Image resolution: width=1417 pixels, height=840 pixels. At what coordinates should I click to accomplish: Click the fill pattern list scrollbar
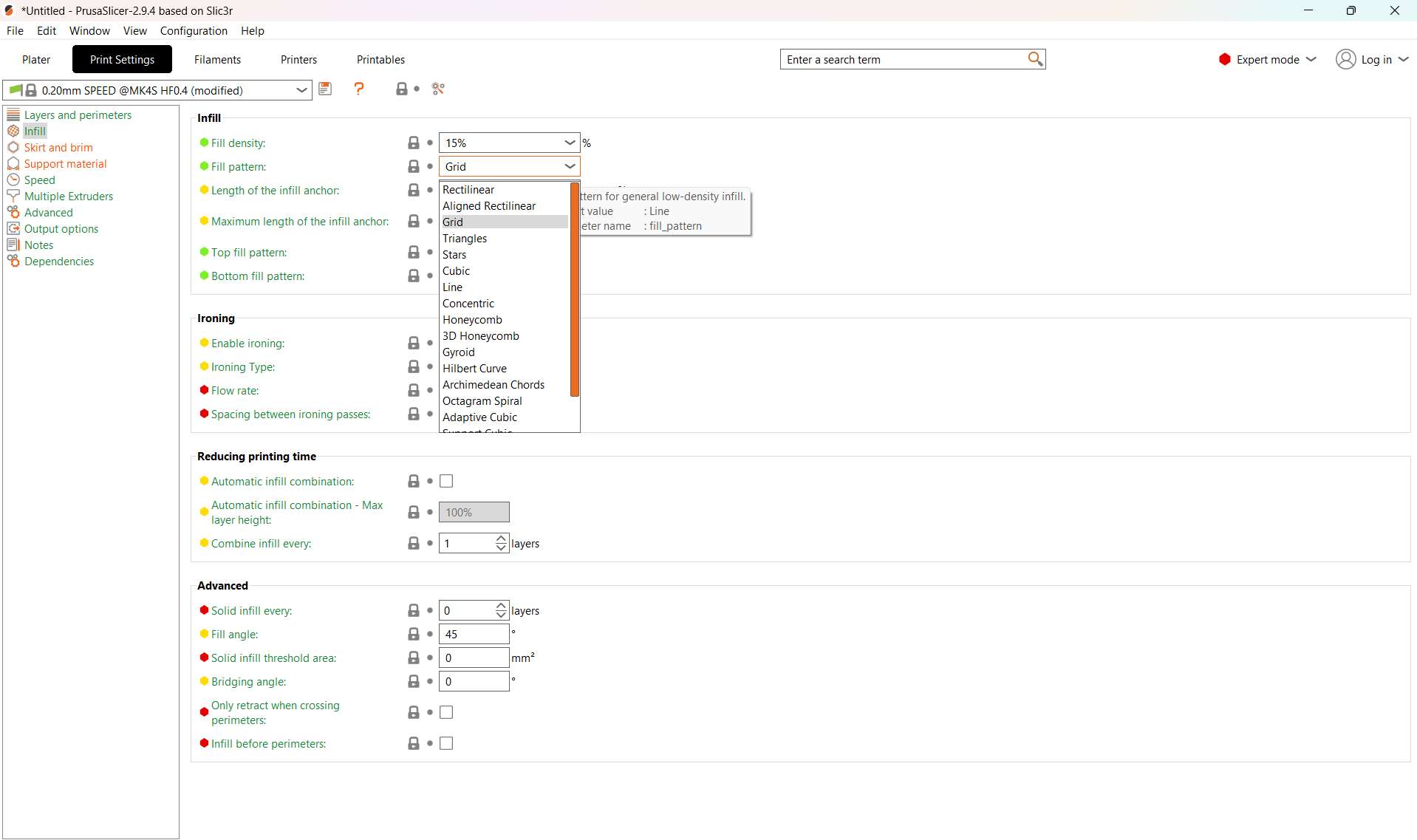coord(574,289)
